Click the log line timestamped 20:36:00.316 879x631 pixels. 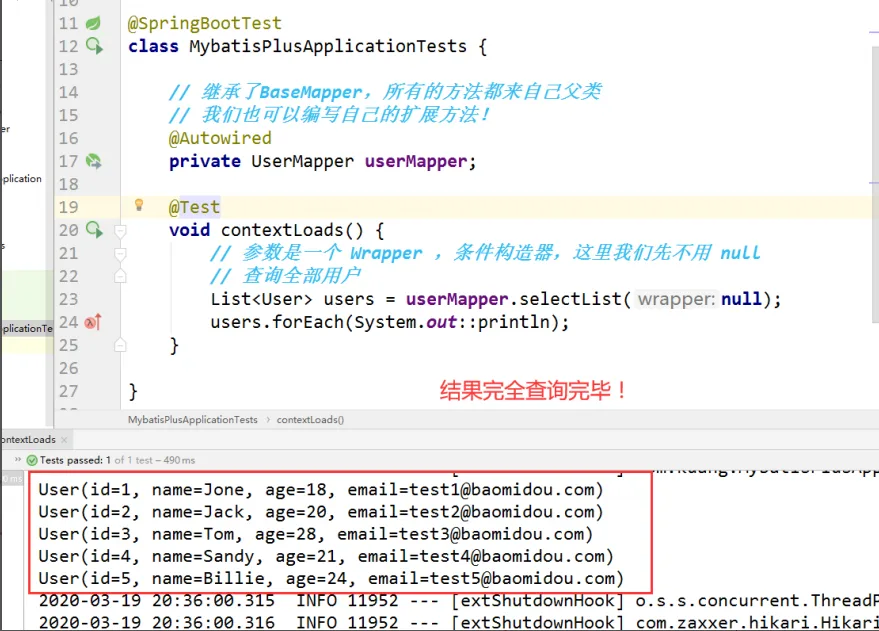459,622
